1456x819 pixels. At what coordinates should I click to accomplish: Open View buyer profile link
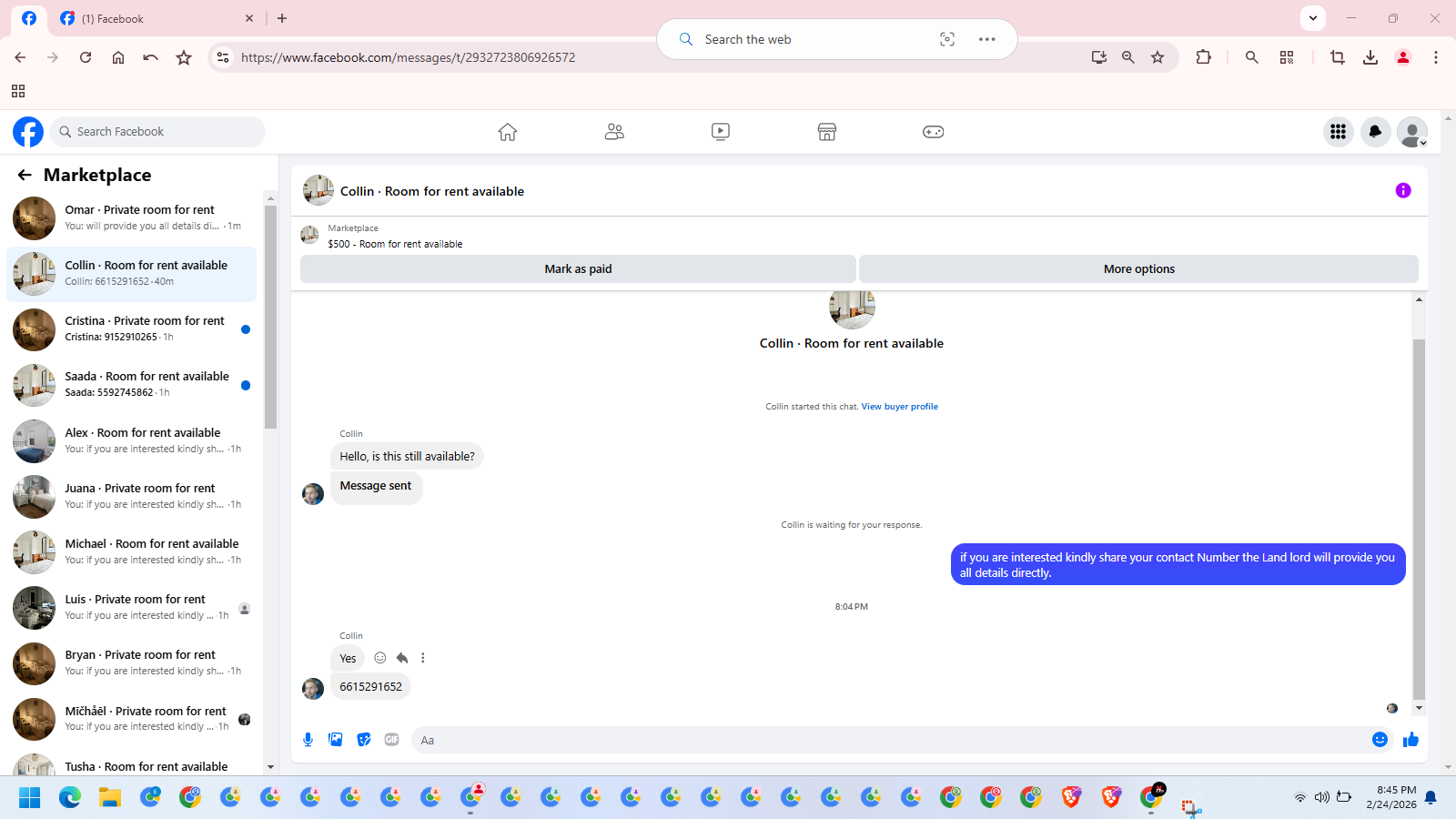tap(900, 407)
